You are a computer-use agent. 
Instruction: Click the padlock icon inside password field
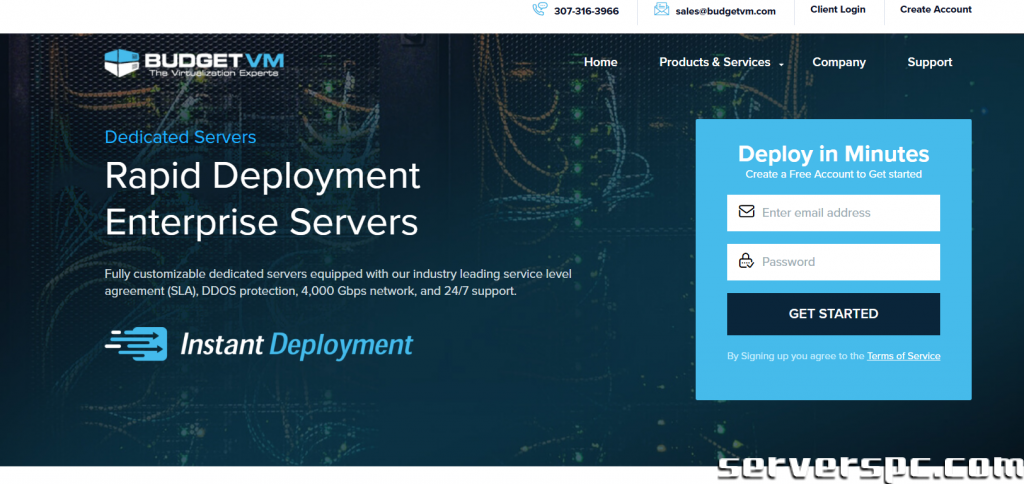click(x=746, y=262)
